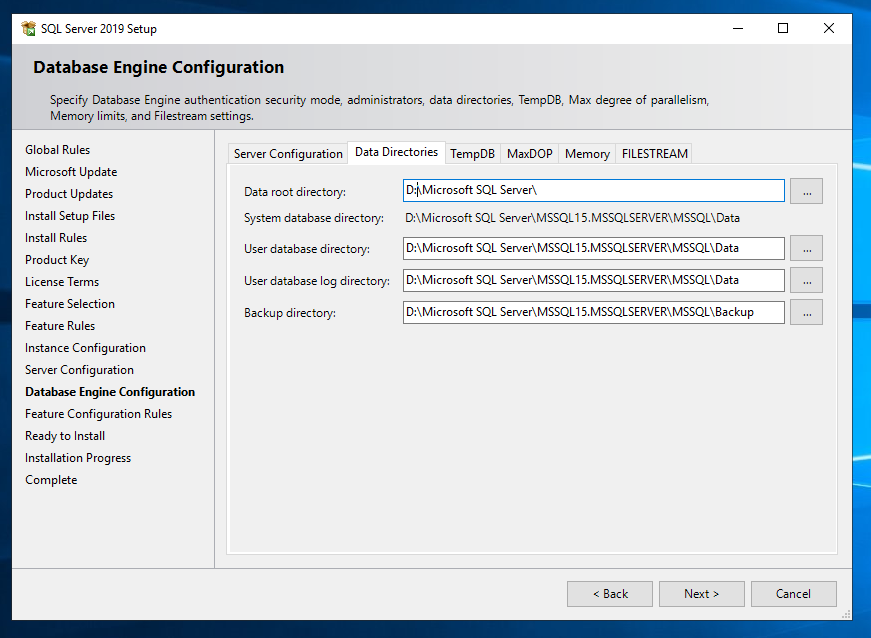871x638 pixels.
Task: Click the Installation Progress step
Action: (x=78, y=458)
